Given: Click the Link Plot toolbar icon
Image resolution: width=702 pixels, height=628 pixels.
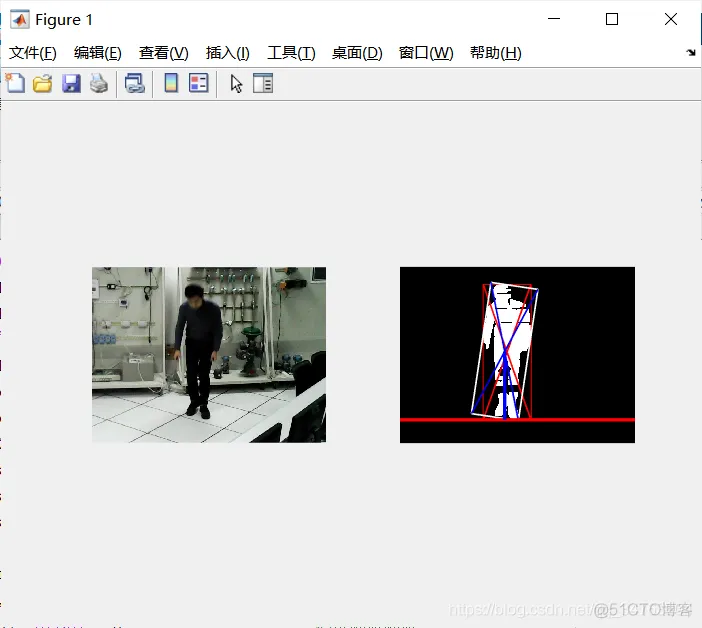Looking at the screenshot, I should [135, 83].
